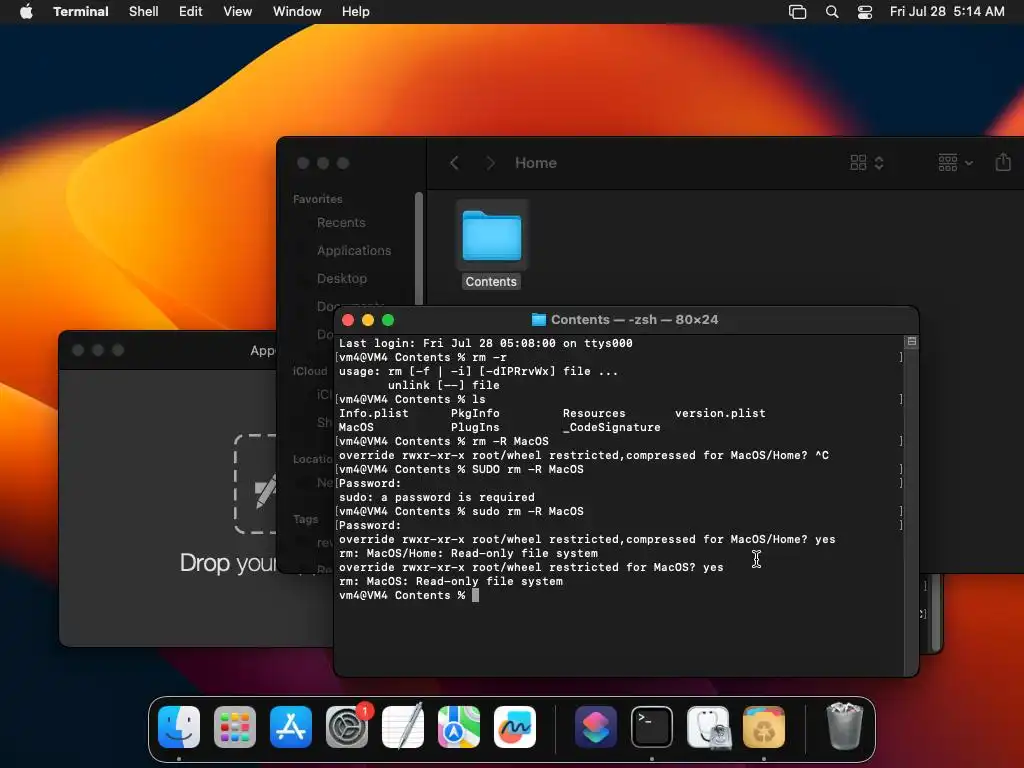Open the Finder view mode switcher
The image size is (1024, 768).
tap(867, 163)
